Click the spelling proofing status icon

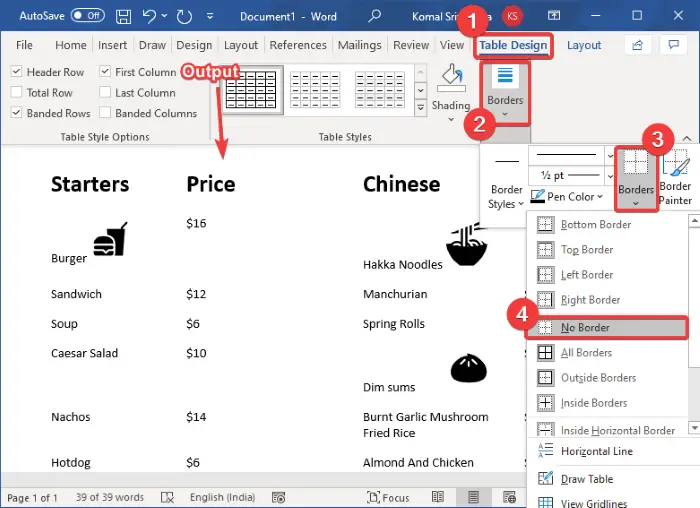pyautogui.click(x=167, y=497)
